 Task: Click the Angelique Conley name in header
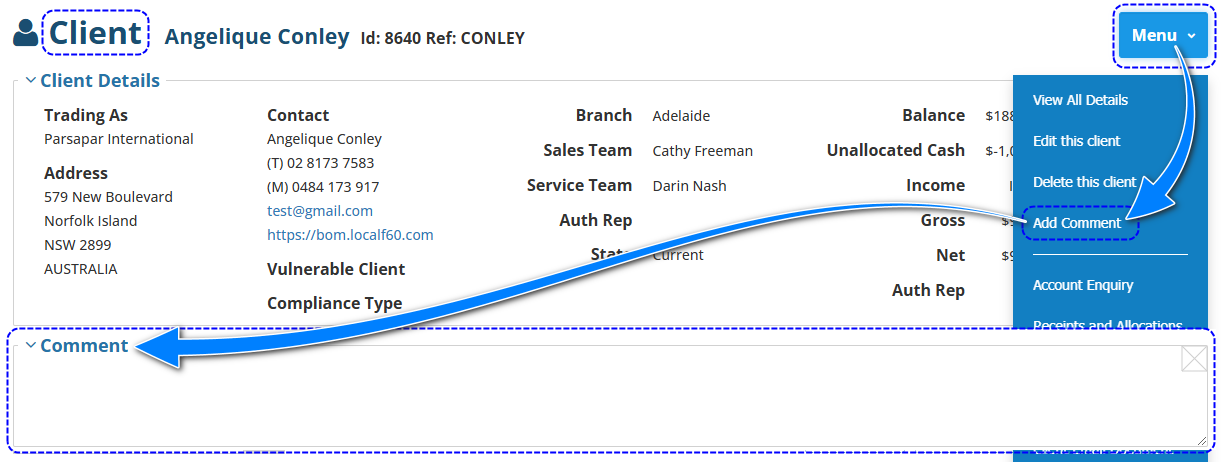257,37
